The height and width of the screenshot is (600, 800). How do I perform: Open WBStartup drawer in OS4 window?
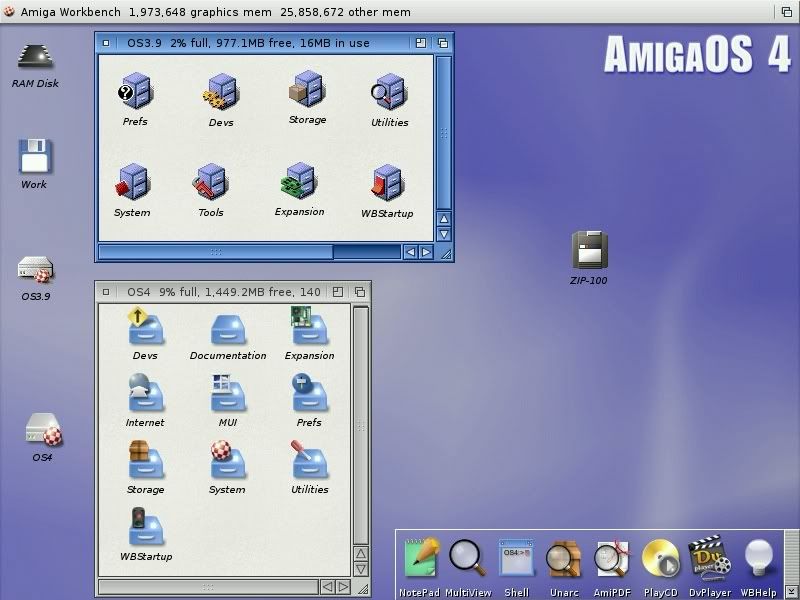pyautogui.click(x=146, y=534)
